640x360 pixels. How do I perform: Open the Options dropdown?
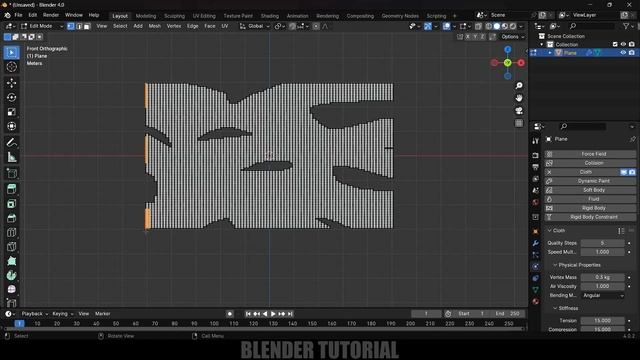pos(513,37)
